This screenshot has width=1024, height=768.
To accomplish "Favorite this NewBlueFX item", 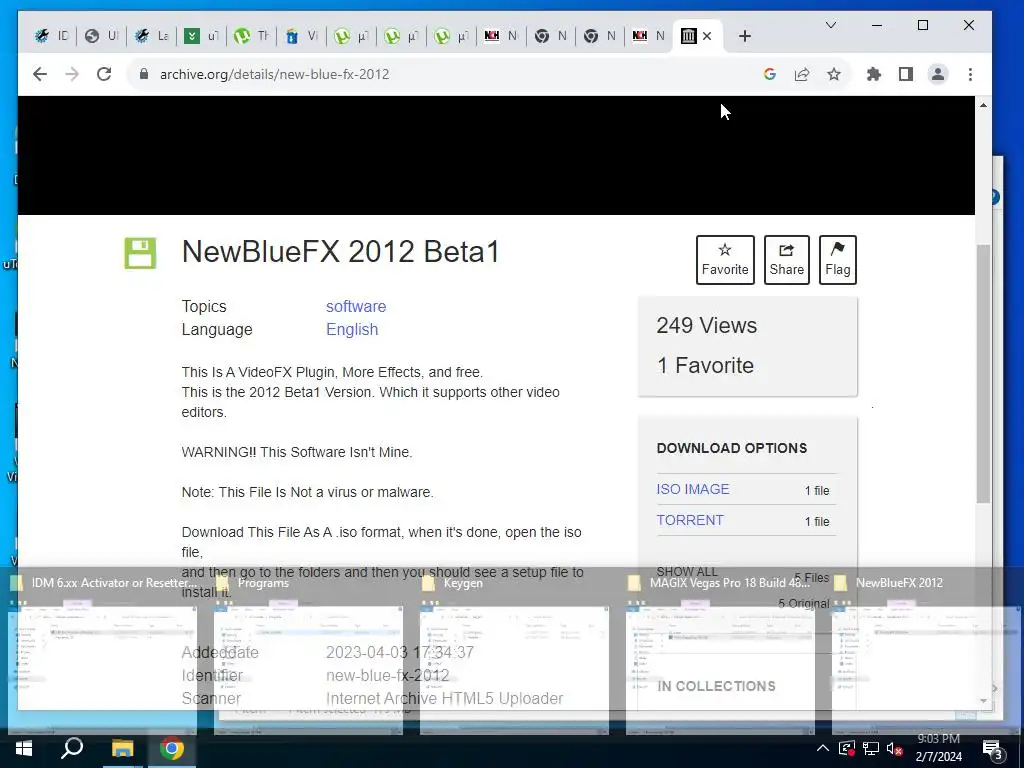I will coord(725,260).
